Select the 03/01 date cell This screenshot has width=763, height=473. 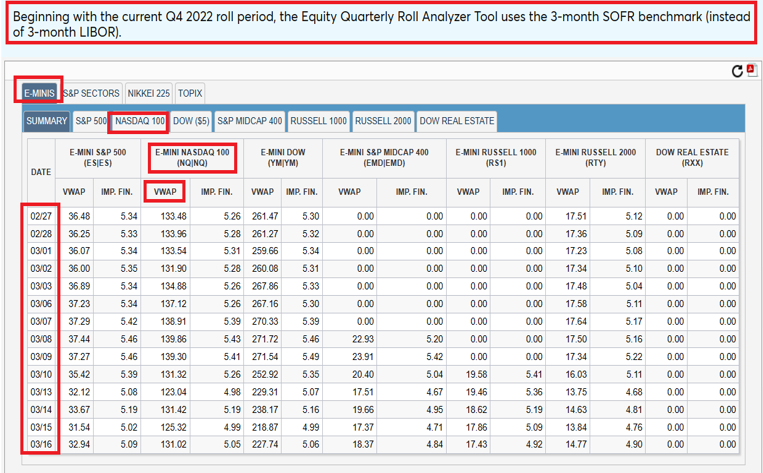(x=41, y=251)
